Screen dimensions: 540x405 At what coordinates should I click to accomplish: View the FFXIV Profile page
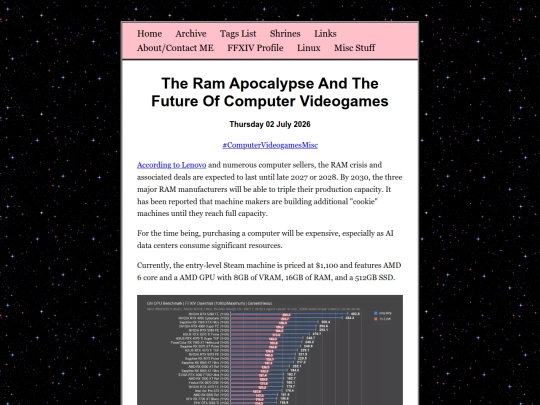pyautogui.click(x=255, y=48)
